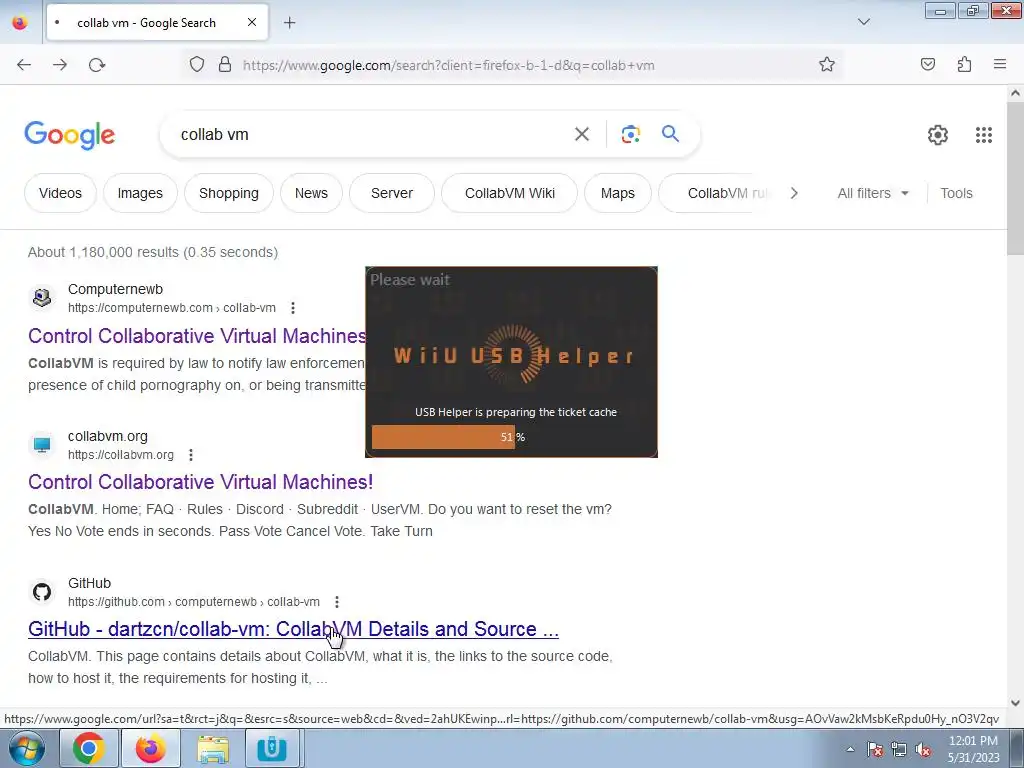The width and height of the screenshot is (1024, 768).
Task: Open the Firefox hamburger application menu
Action: coord(1000,64)
